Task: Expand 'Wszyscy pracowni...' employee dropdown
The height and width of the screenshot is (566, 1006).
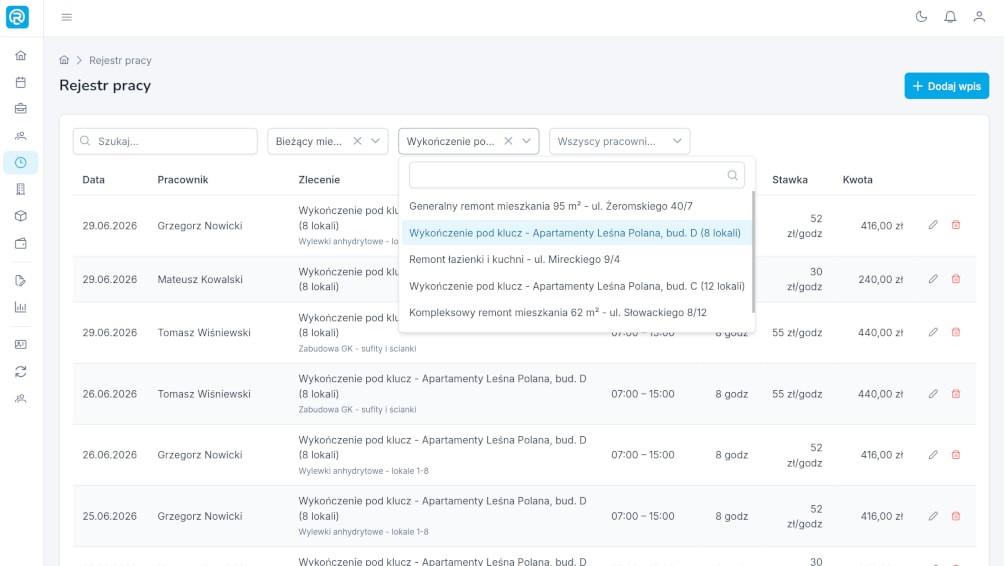Action: 619,141
